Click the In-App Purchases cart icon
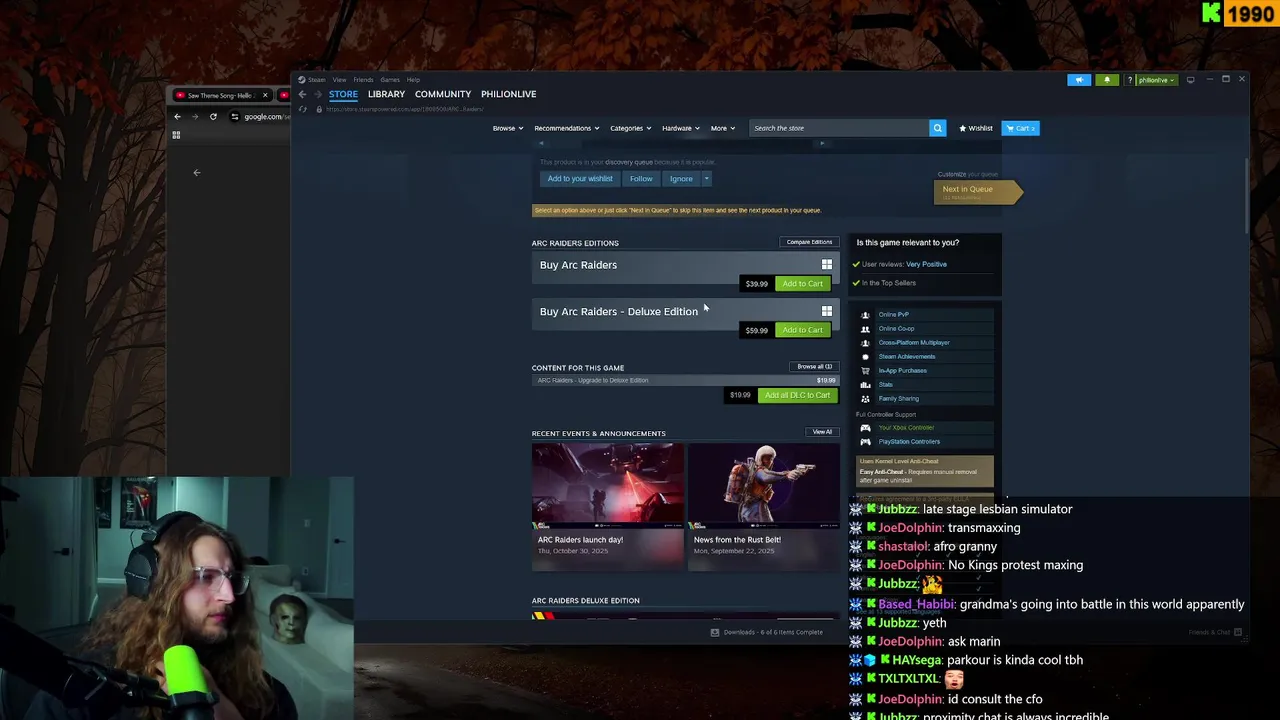Viewport: 1280px width, 720px height. pyautogui.click(x=866, y=371)
